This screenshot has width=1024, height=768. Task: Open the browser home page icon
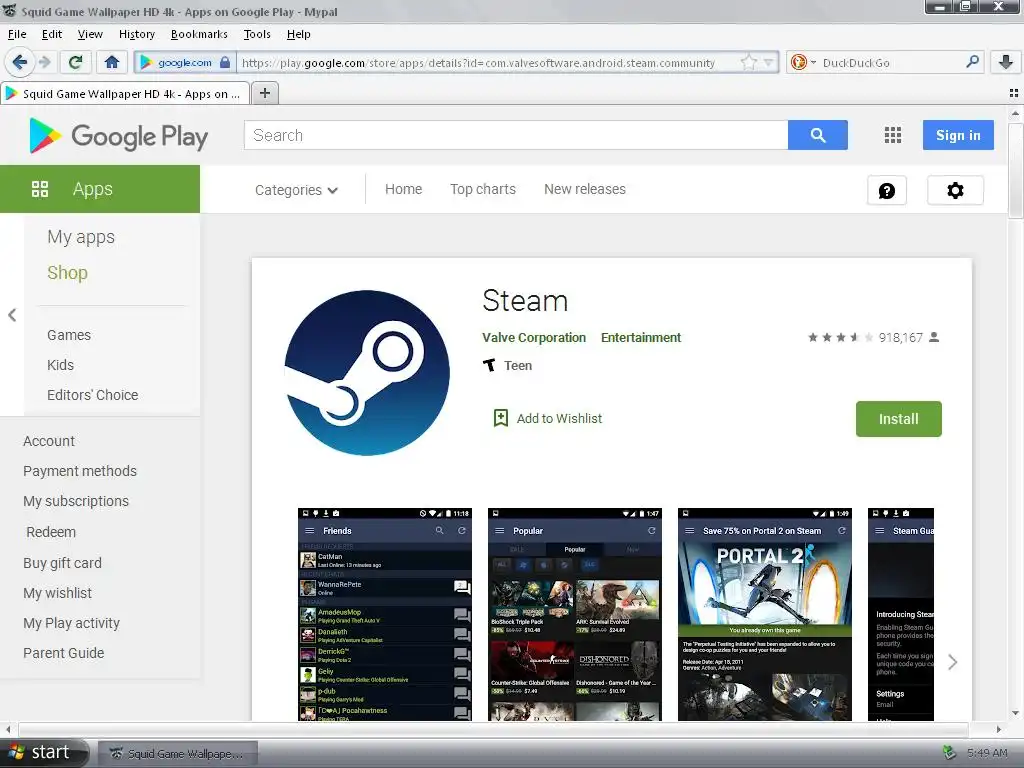click(x=112, y=63)
